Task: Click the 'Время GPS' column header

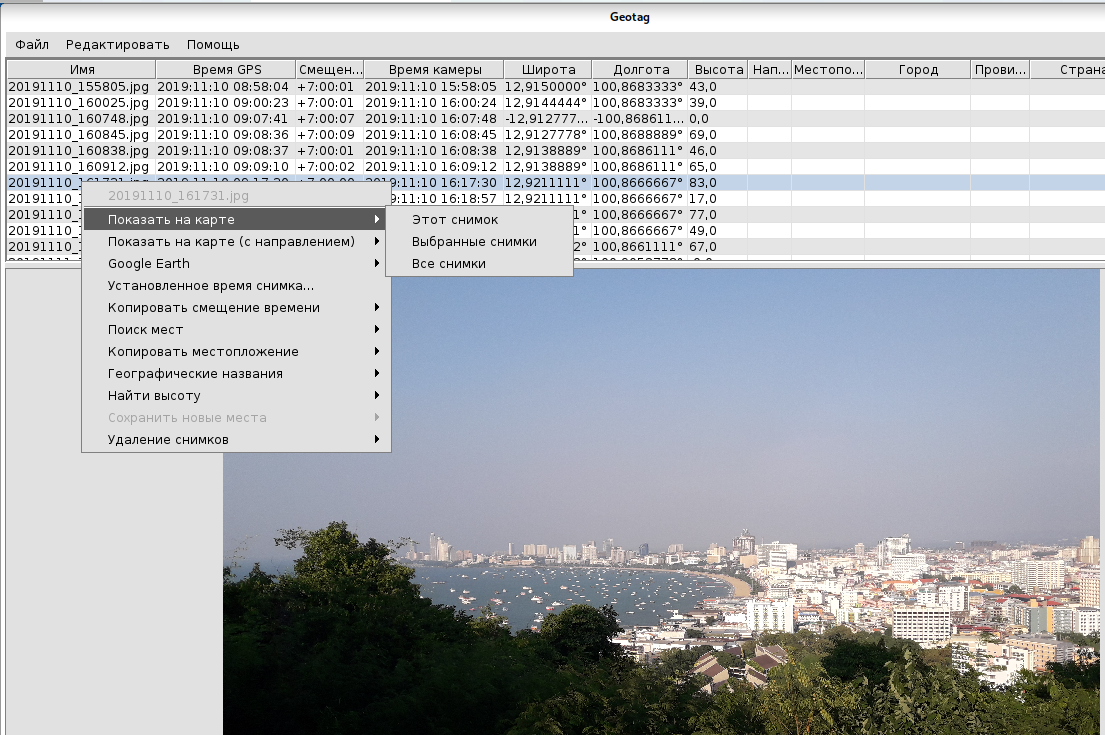Action: click(227, 70)
